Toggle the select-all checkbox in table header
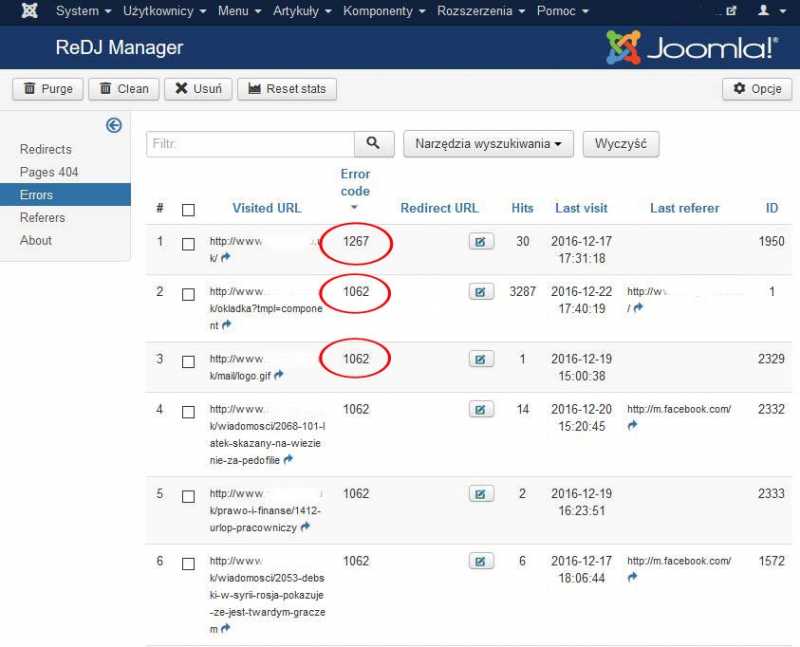 pyautogui.click(x=188, y=210)
